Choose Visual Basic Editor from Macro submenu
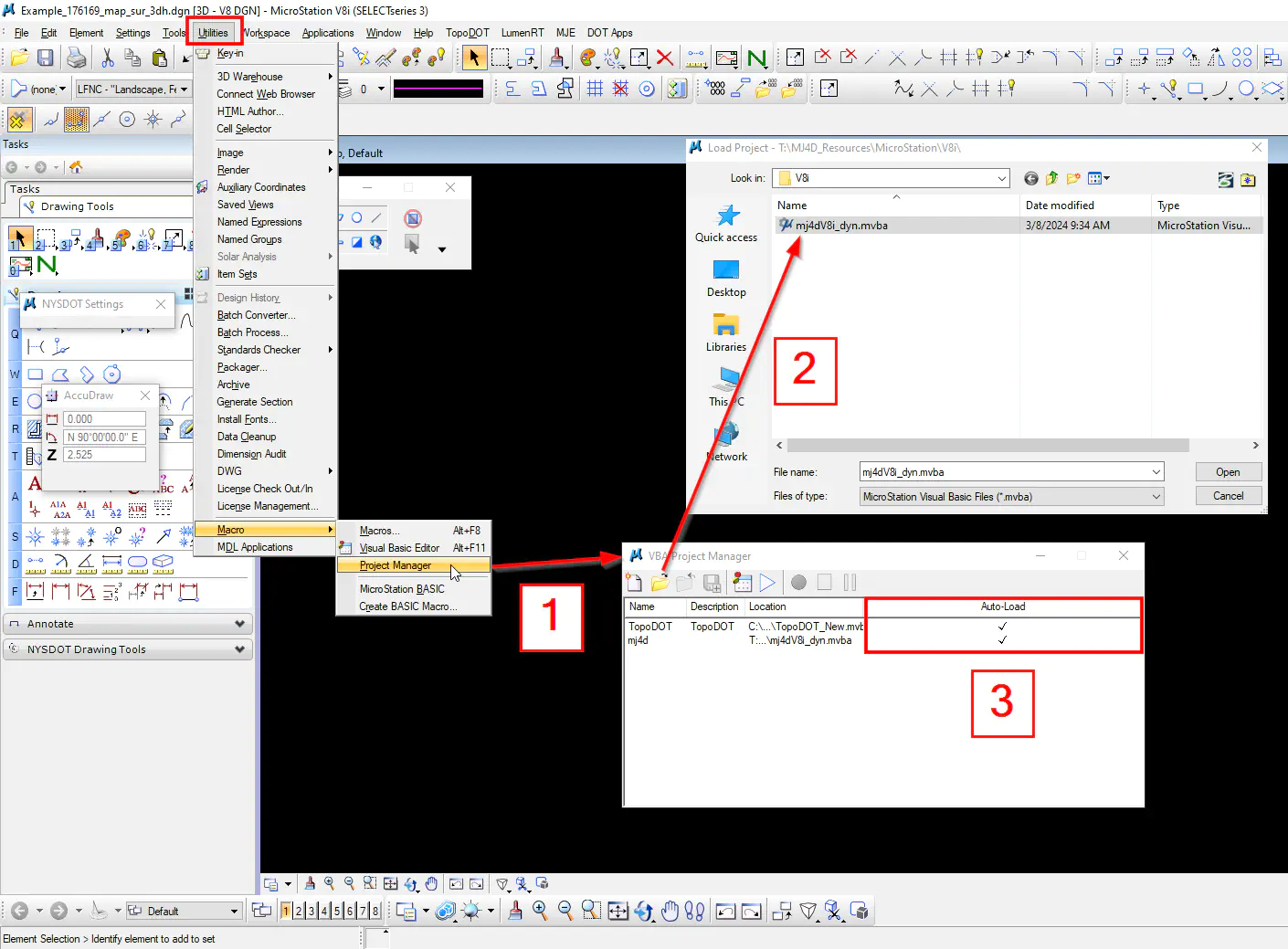 pos(413,548)
